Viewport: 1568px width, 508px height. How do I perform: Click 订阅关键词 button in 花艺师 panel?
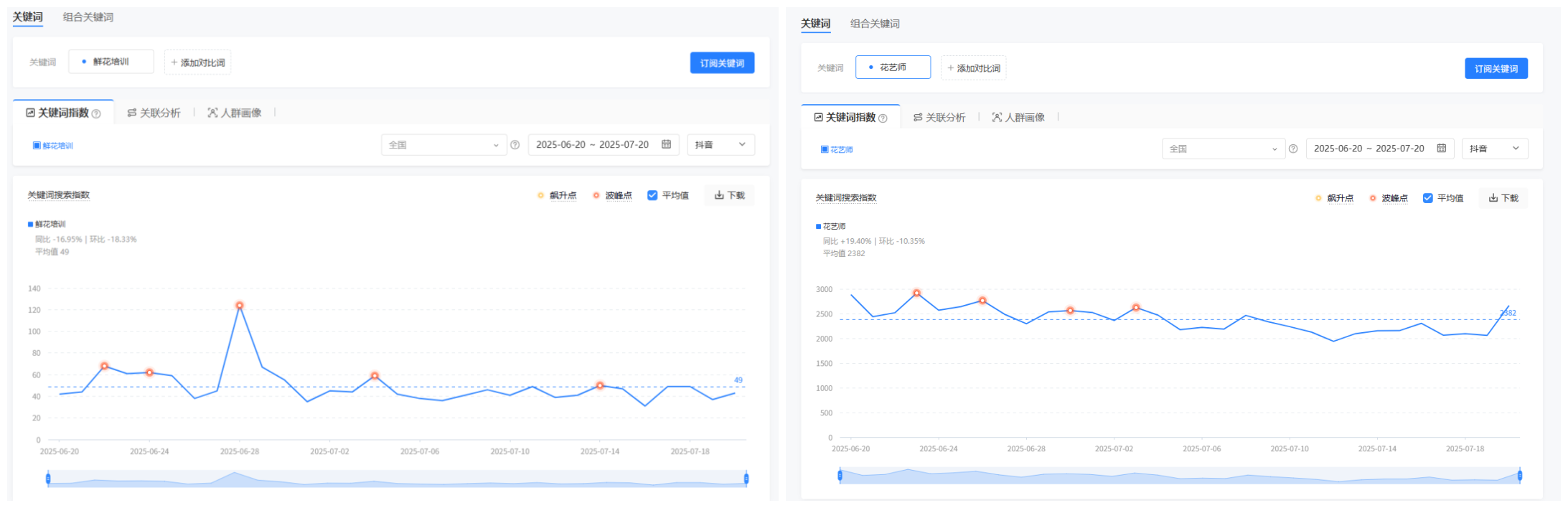click(x=1496, y=69)
